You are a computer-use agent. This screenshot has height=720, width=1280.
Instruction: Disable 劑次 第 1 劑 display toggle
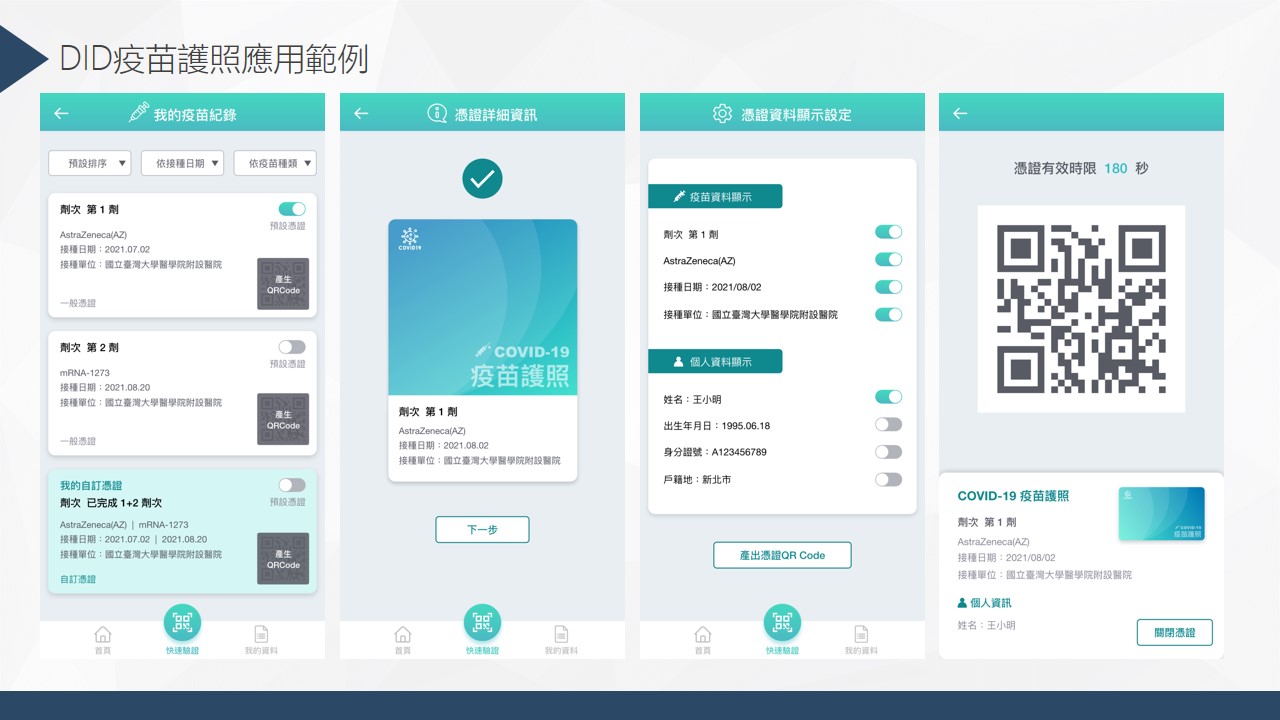[x=888, y=232]
